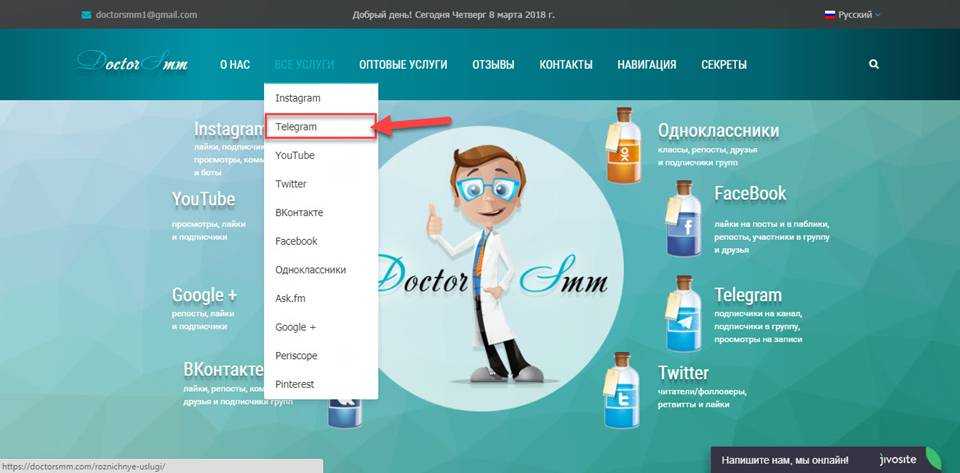Go to the ОТЗЫВЫ page
960x473 pixels.
[x=493, y=65]
